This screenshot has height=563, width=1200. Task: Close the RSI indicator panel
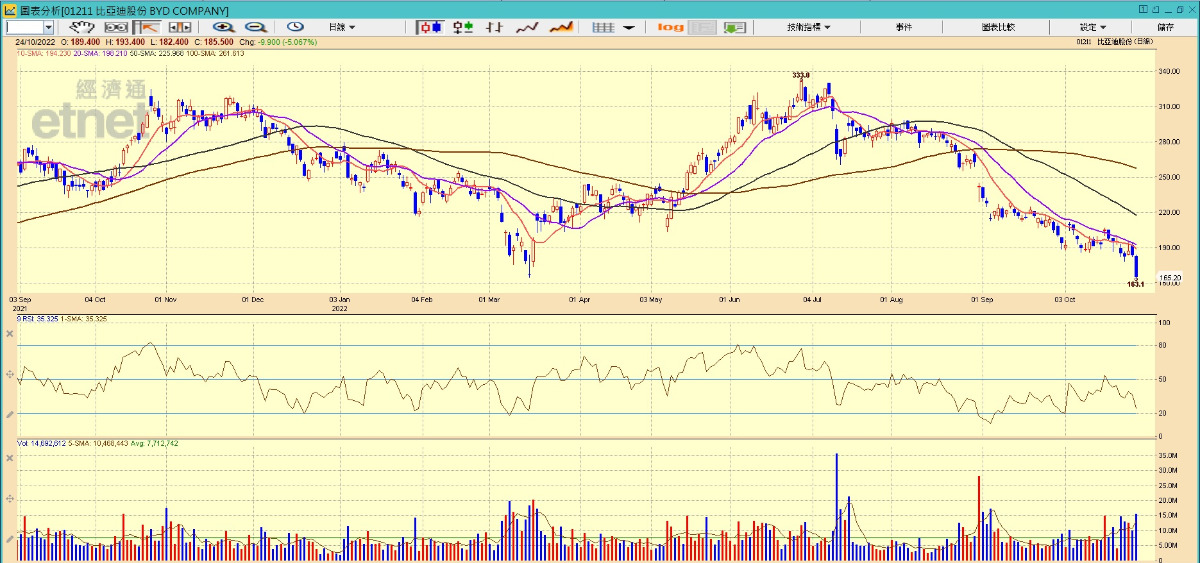click(x=10, y=332)
